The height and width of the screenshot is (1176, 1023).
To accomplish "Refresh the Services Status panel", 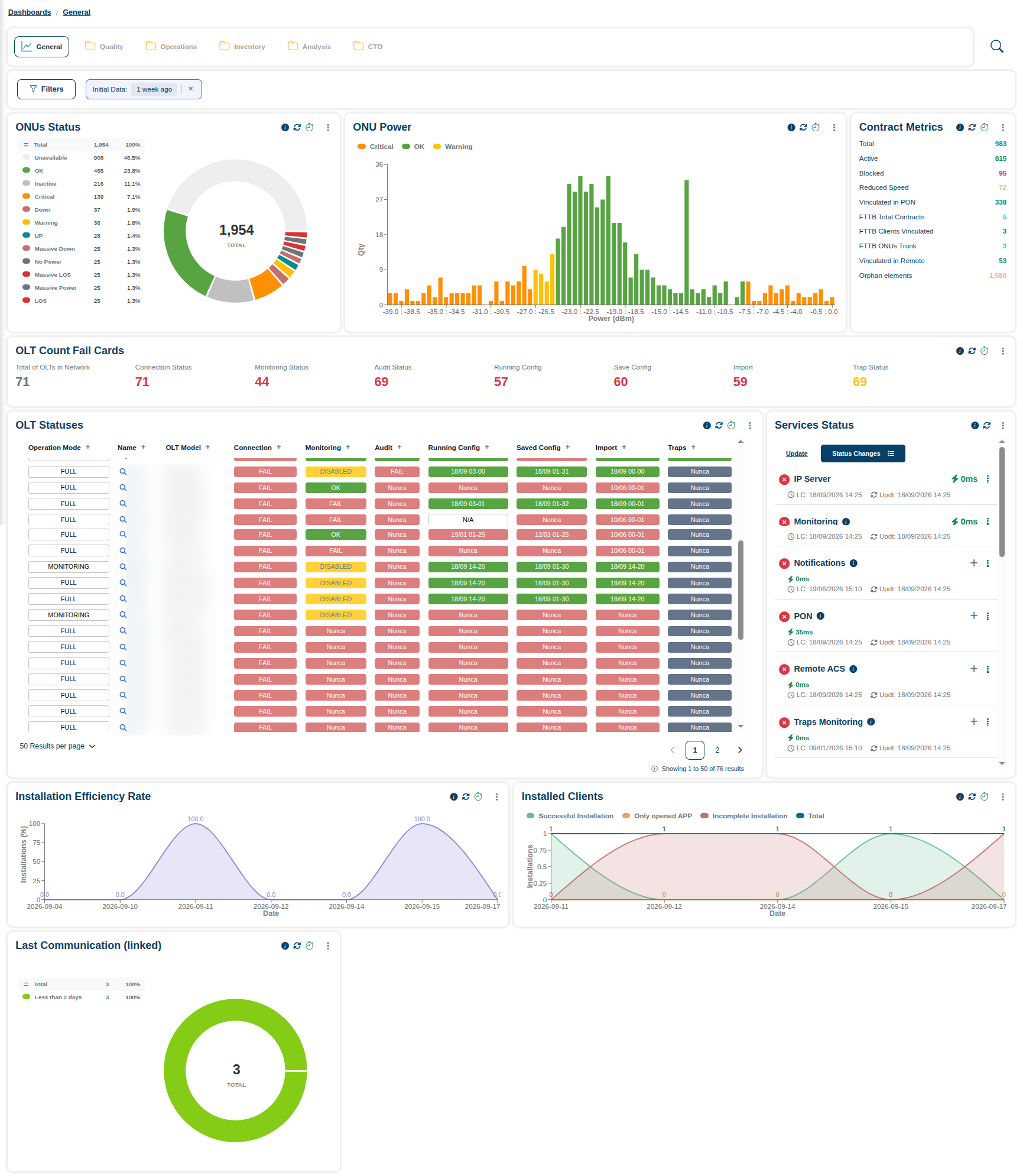I will tap(987, 425).
